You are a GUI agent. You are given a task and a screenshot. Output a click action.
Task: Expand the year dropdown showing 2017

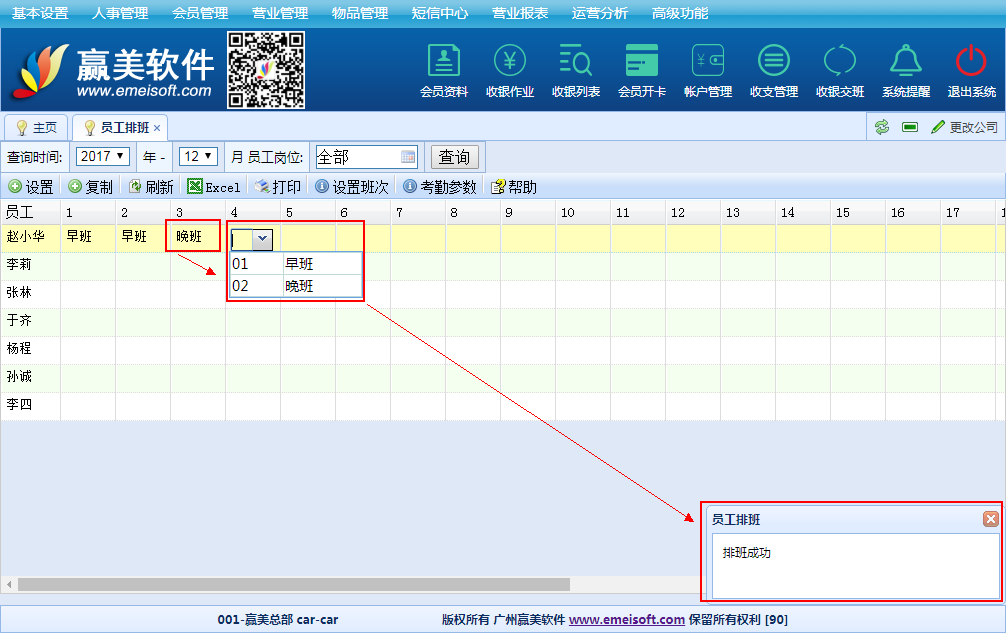click(x=104, y=157)
